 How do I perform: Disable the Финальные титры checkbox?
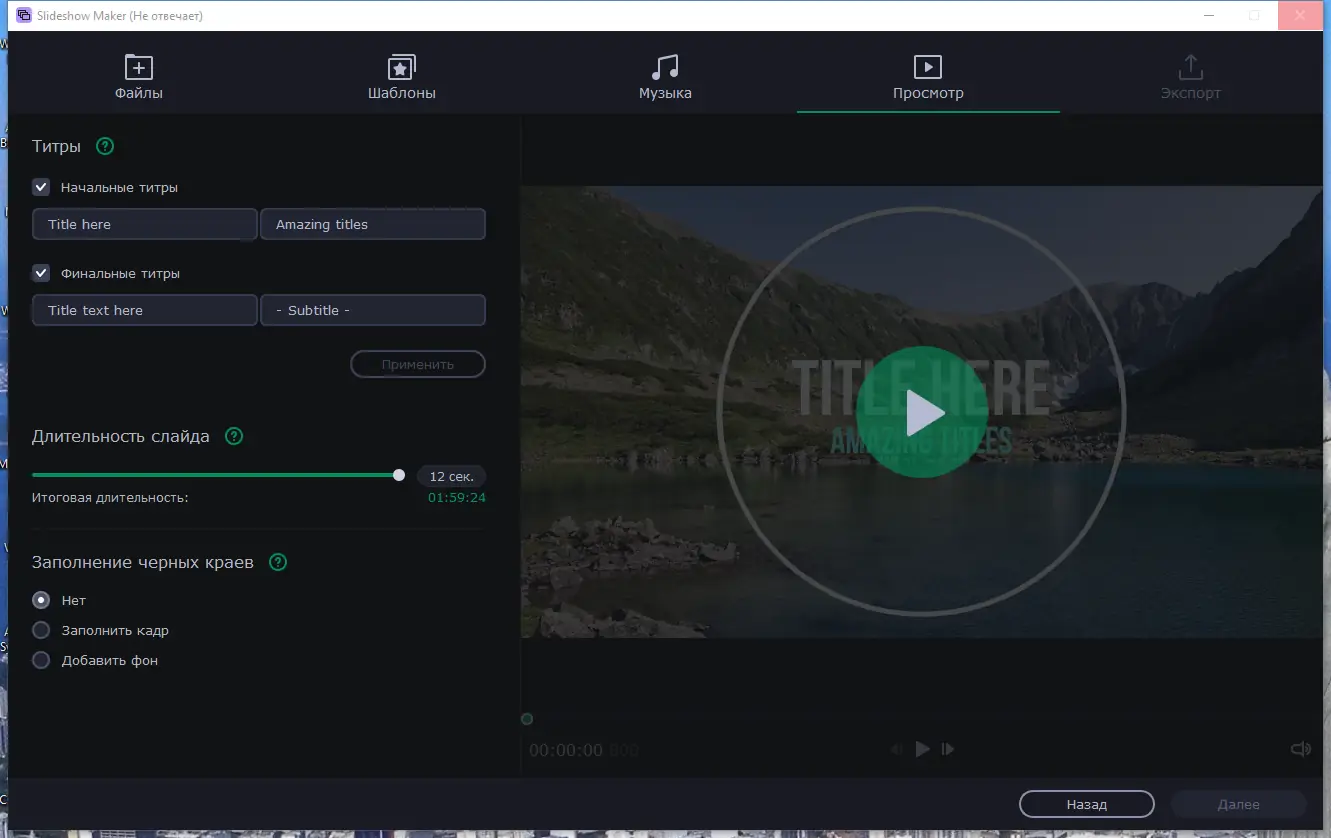coord(41,273)
